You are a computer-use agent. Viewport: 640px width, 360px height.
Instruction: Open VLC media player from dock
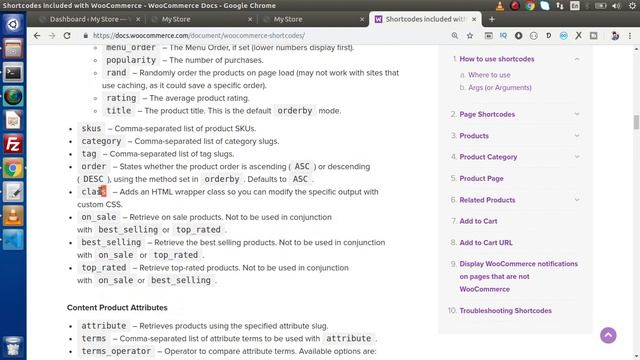click(x=13, y=216)
